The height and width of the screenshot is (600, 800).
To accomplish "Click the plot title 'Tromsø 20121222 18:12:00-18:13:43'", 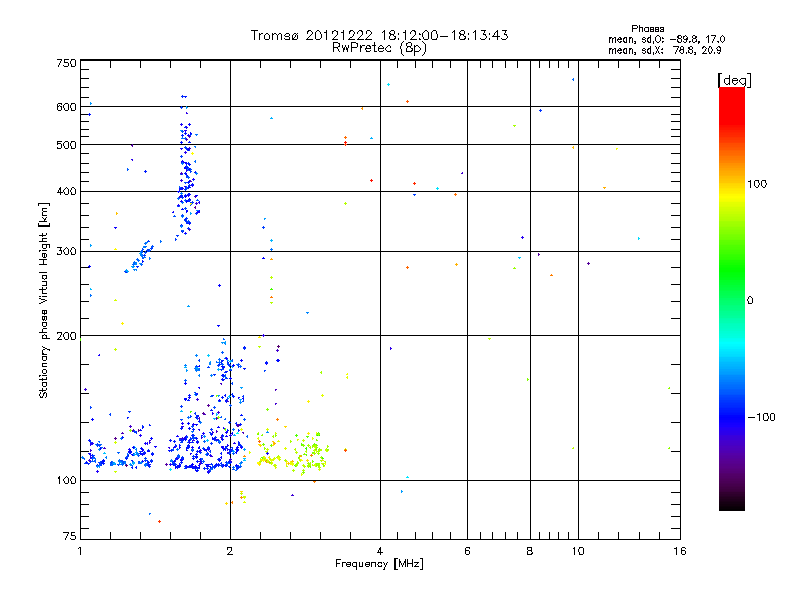I will 379,35.
